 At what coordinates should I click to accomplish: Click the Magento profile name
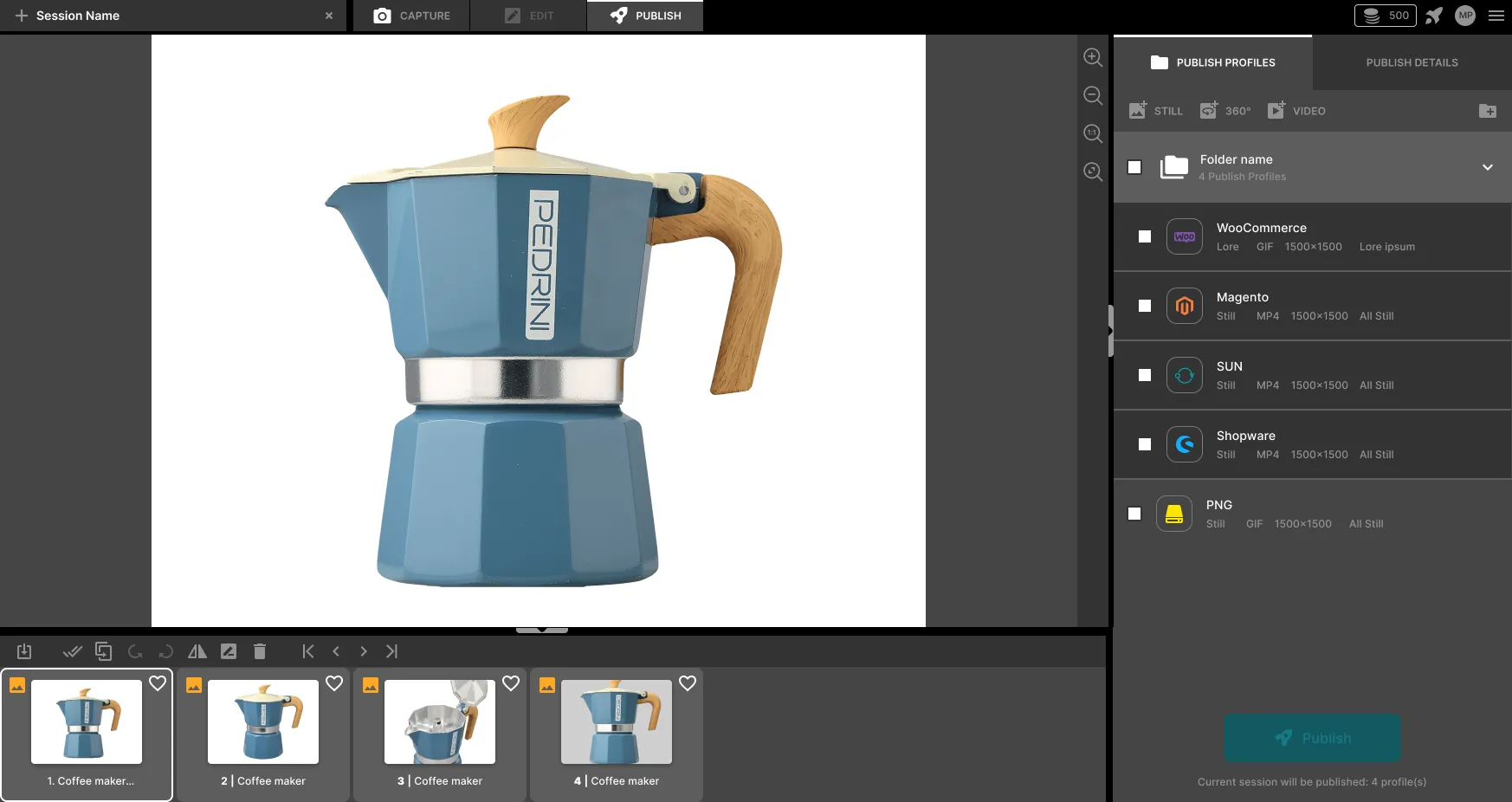click(x=1243, y=297)
